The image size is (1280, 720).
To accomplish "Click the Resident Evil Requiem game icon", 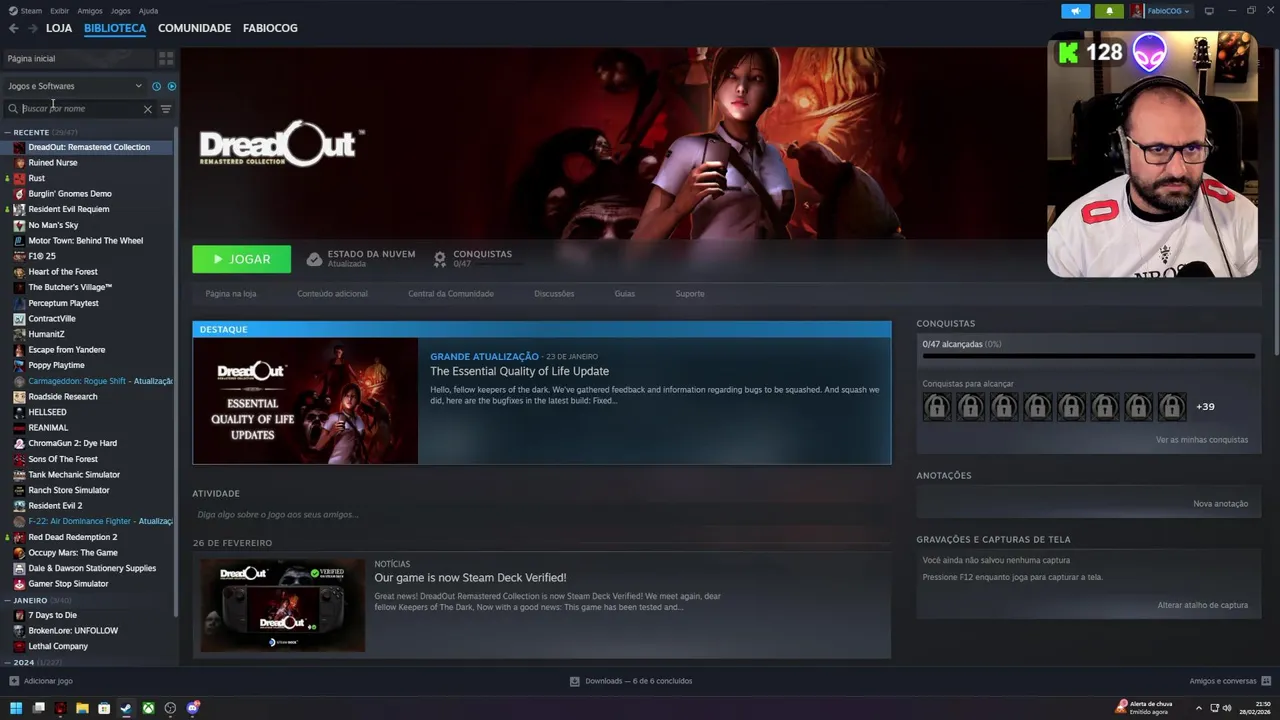I will point(19,209).
